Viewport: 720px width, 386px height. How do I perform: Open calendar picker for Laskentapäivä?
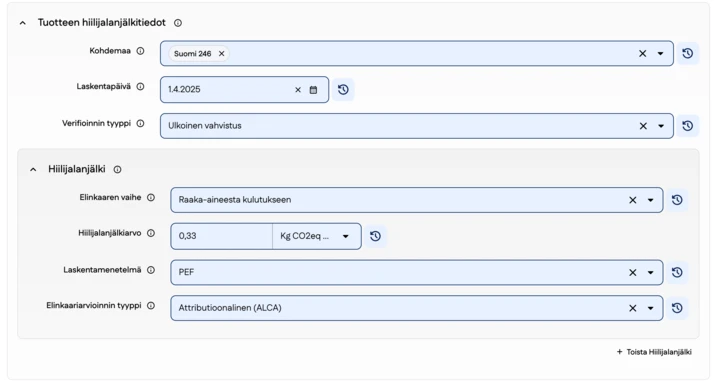pos(313,90)
